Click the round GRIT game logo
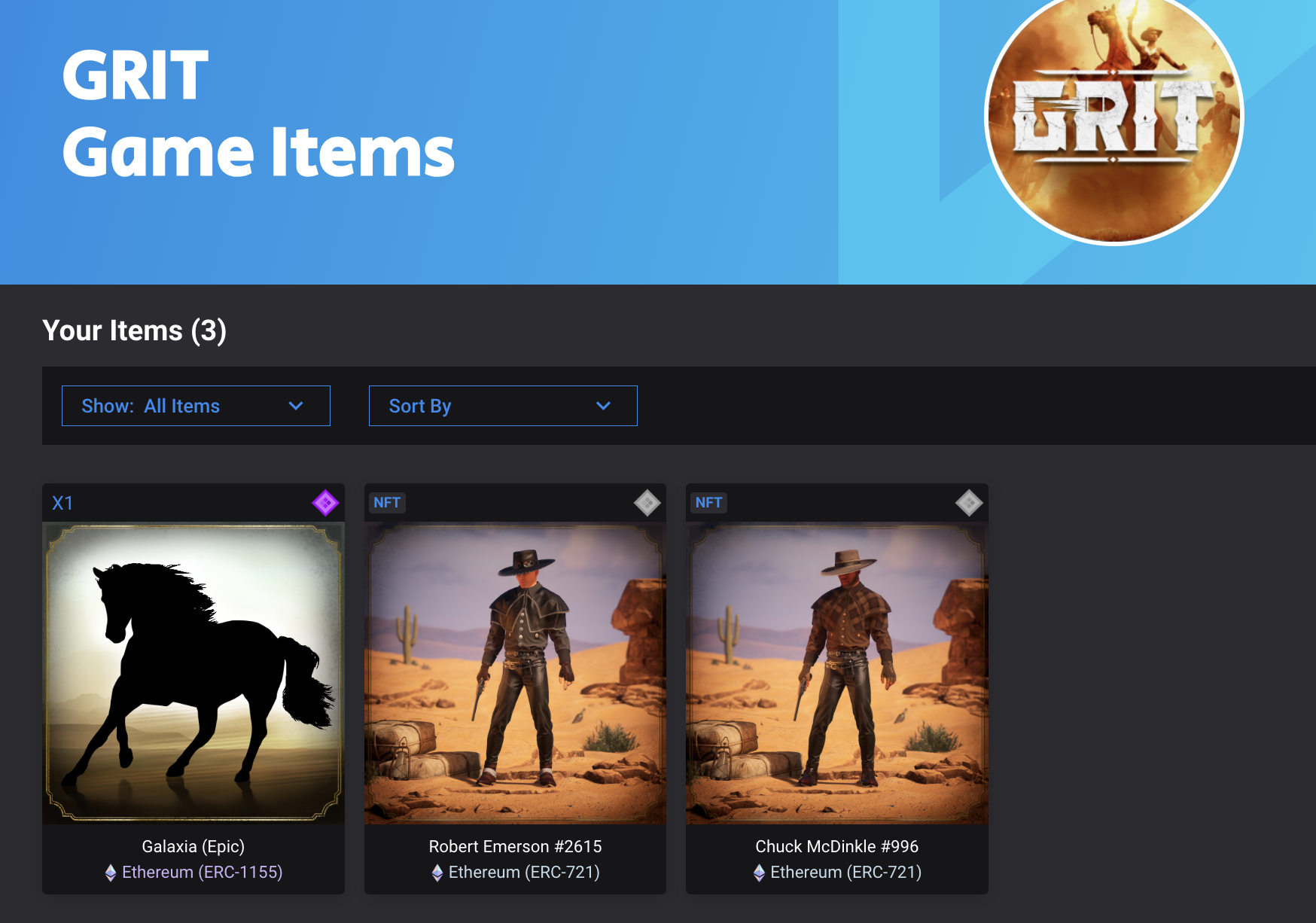1316x923 pixels. tap(1114, 117)
